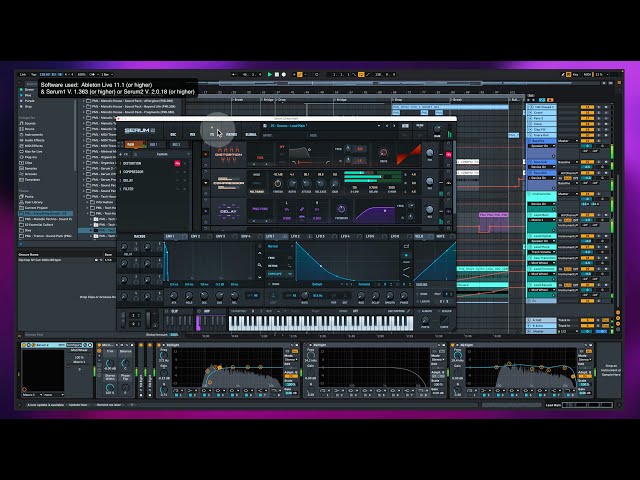The width and height of the screenshot is (640, 480).
Task: Click a key on Serum's piano keyboard
Action: [321, 323]
